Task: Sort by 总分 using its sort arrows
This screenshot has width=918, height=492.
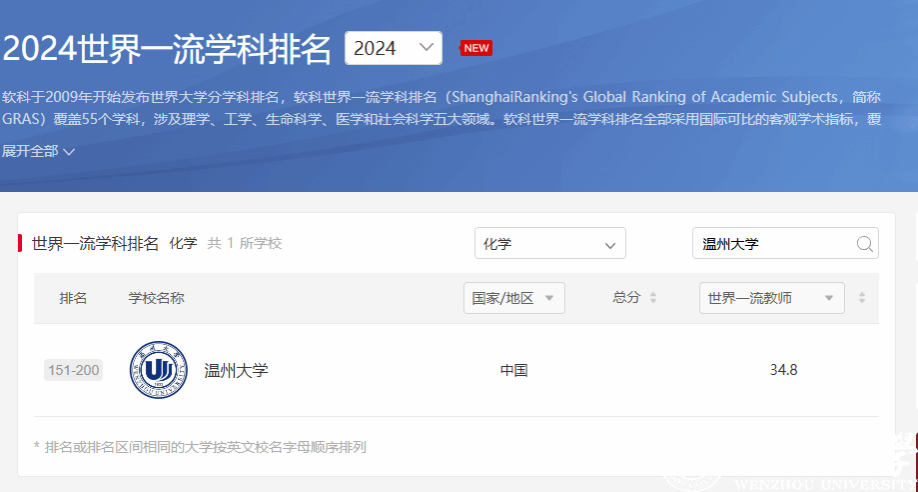Action: point(653,298)
